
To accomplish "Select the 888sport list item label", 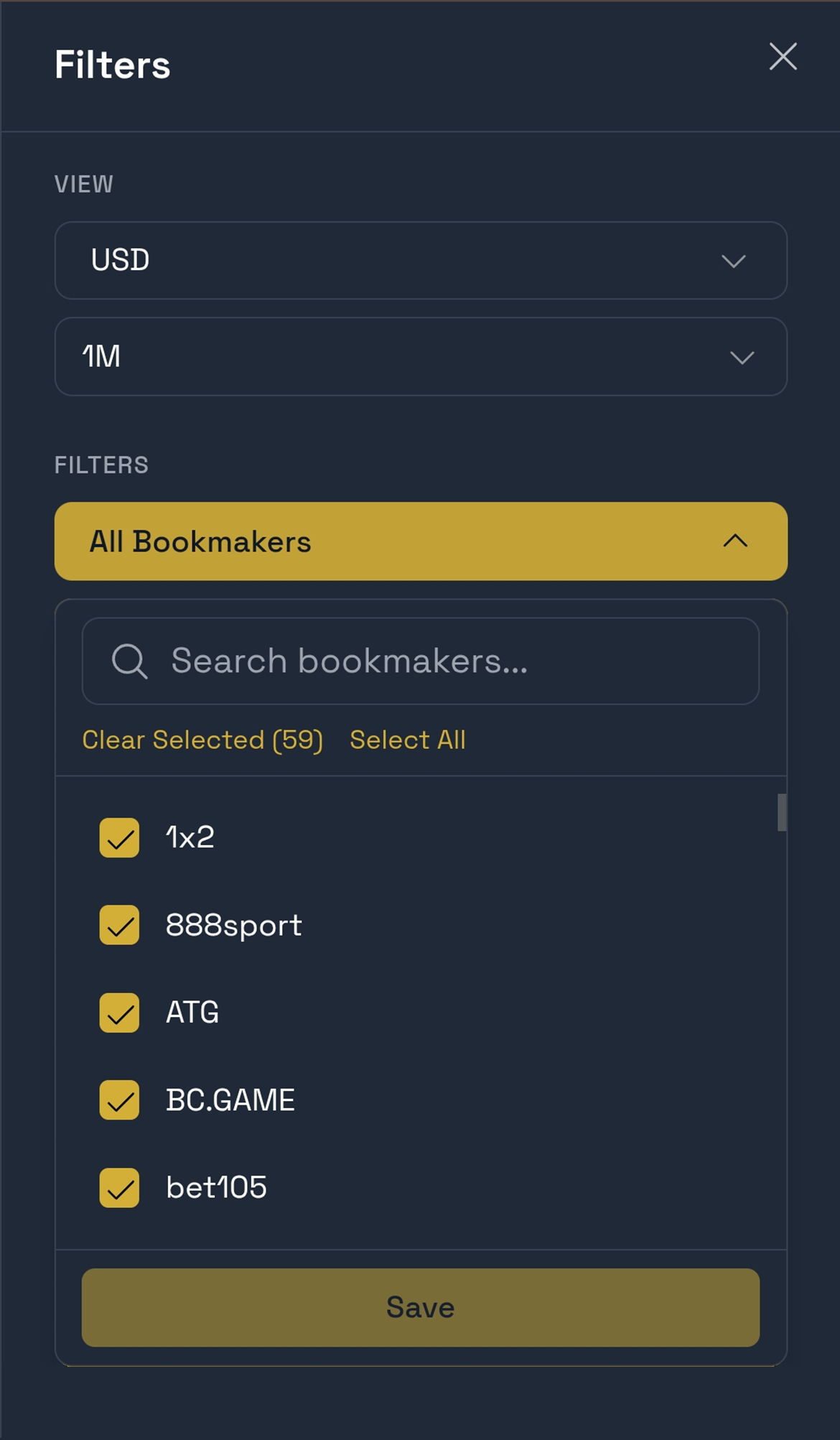I will (233, 925).
